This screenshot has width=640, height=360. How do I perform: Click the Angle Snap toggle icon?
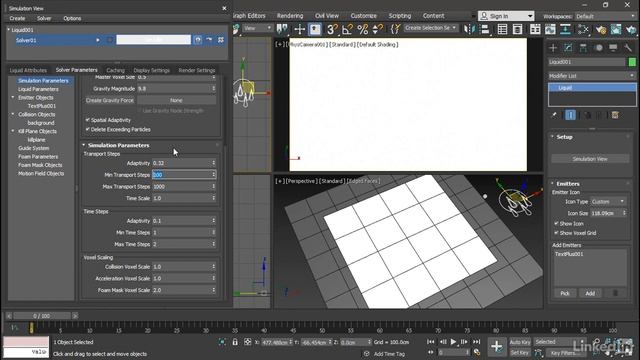tap(347, 29)
